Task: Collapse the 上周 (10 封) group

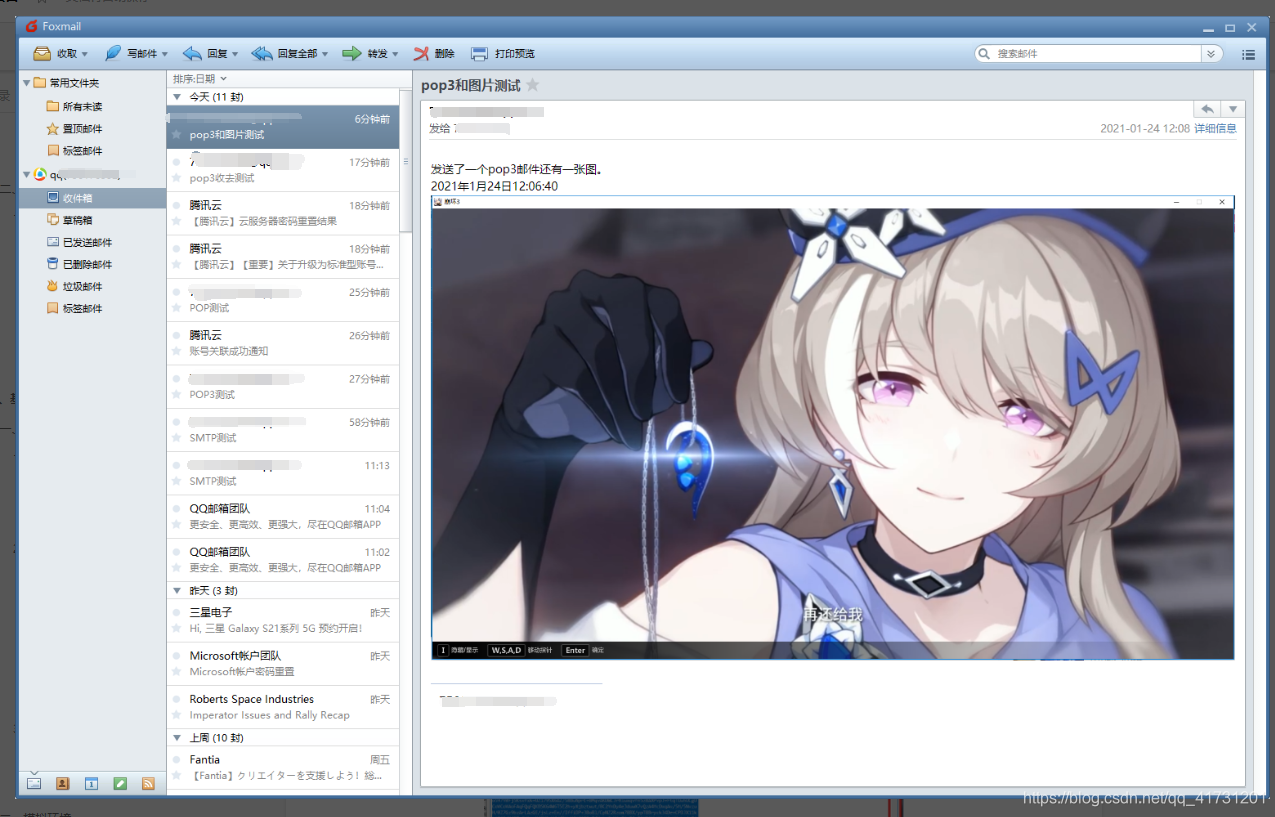Action: tap(177, 737)
